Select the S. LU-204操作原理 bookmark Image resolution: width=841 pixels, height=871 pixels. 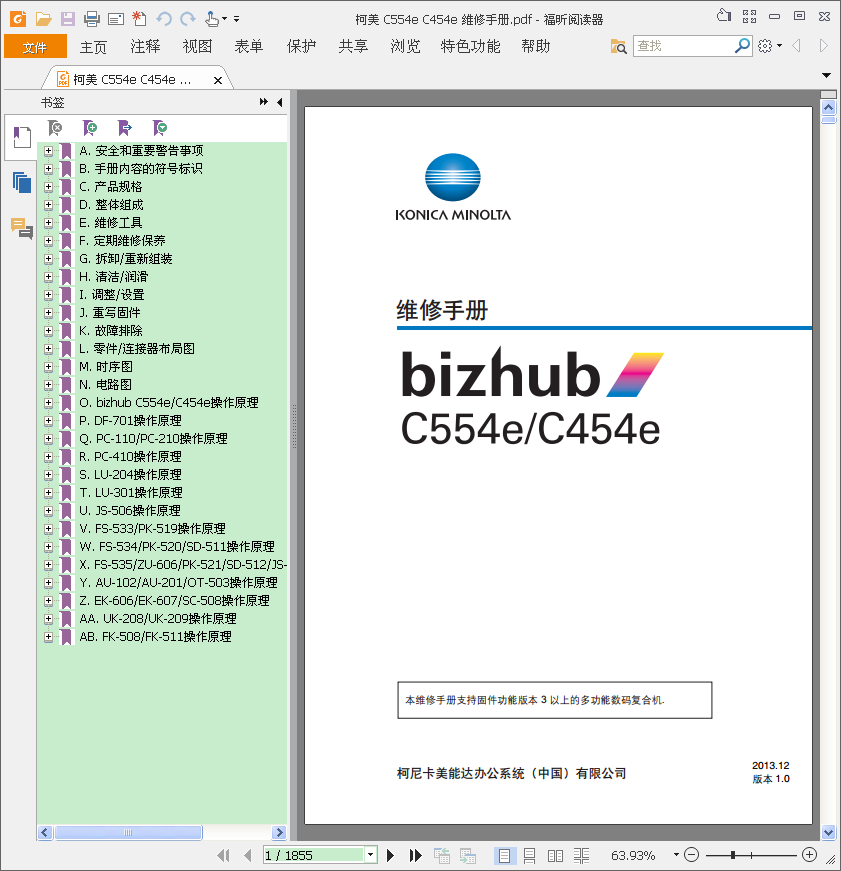click(x=131, y=475)
